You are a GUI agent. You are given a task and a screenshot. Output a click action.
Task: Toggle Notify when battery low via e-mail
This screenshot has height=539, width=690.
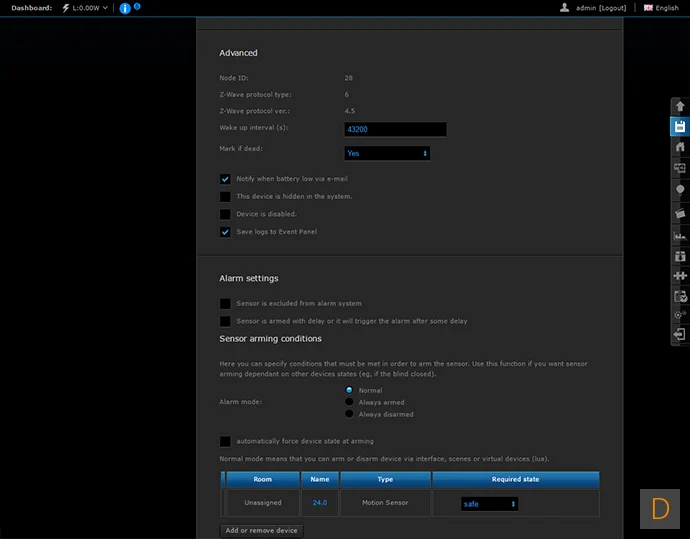click(x=225, y=179)
